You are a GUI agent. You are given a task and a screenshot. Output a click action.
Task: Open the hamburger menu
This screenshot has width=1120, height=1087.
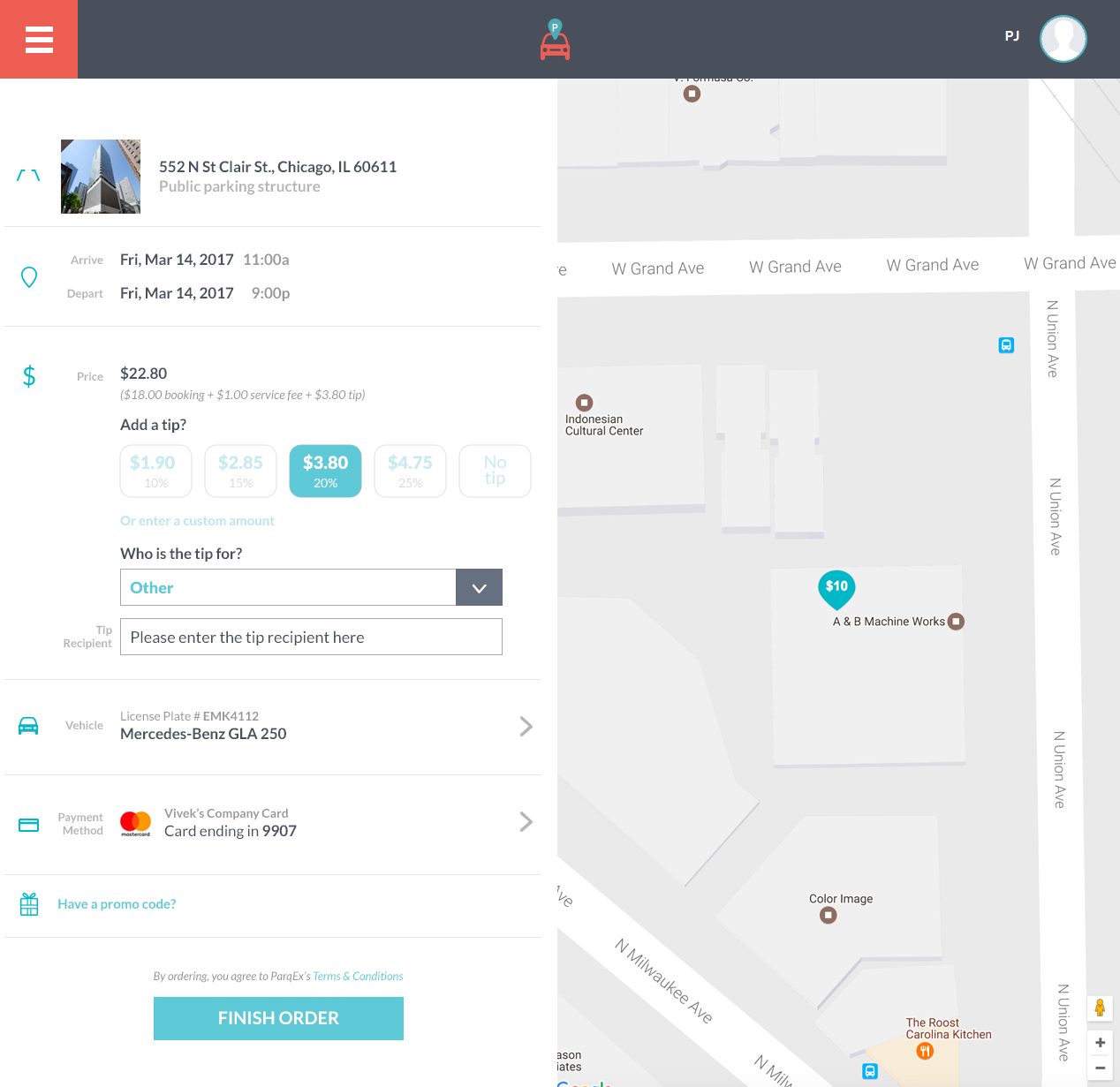pyautogui.click(x=39, y=40)
